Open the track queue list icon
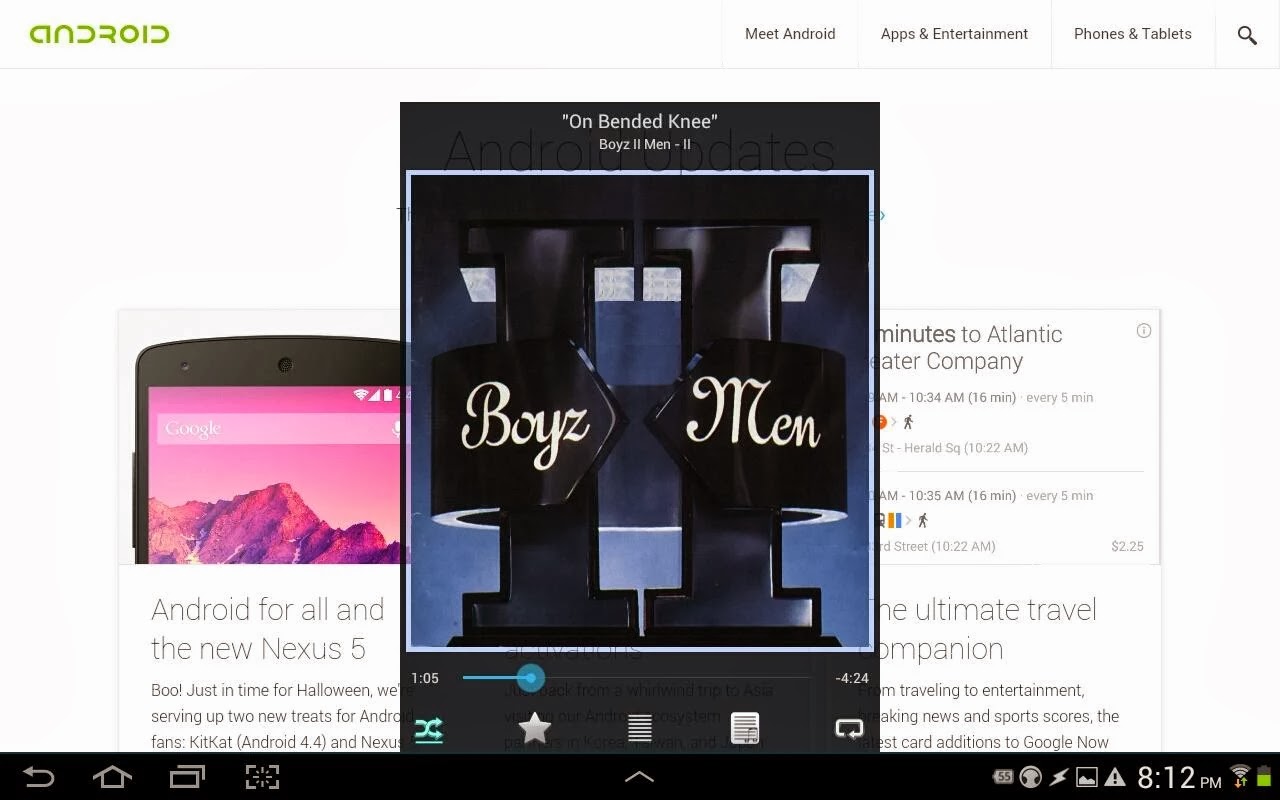This screenshot has width=1280, height=800. [640, 729]
